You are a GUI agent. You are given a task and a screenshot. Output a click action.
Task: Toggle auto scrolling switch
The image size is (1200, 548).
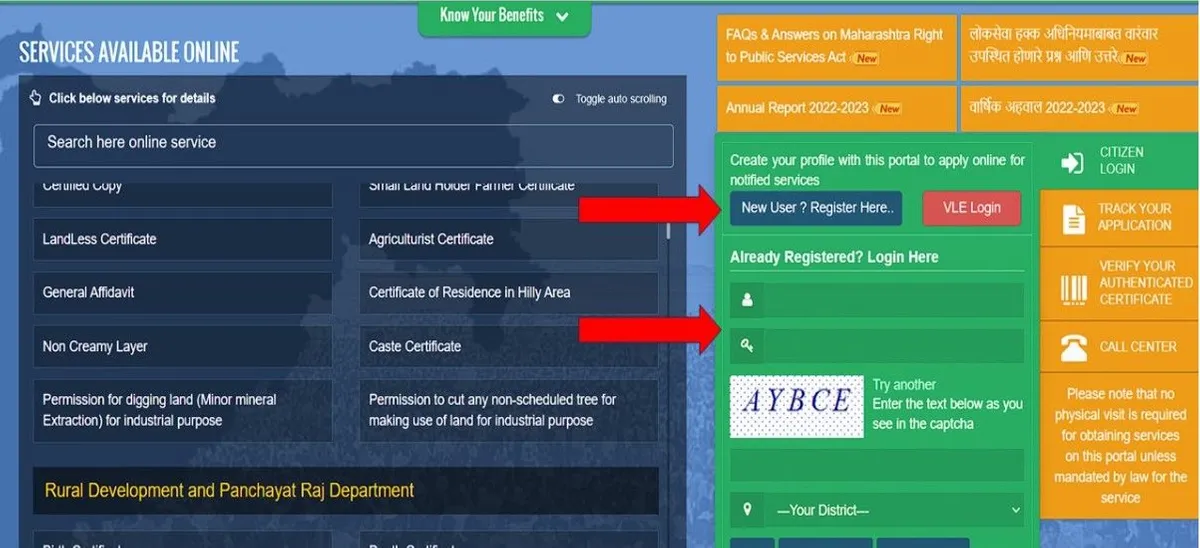click(558, 99)
